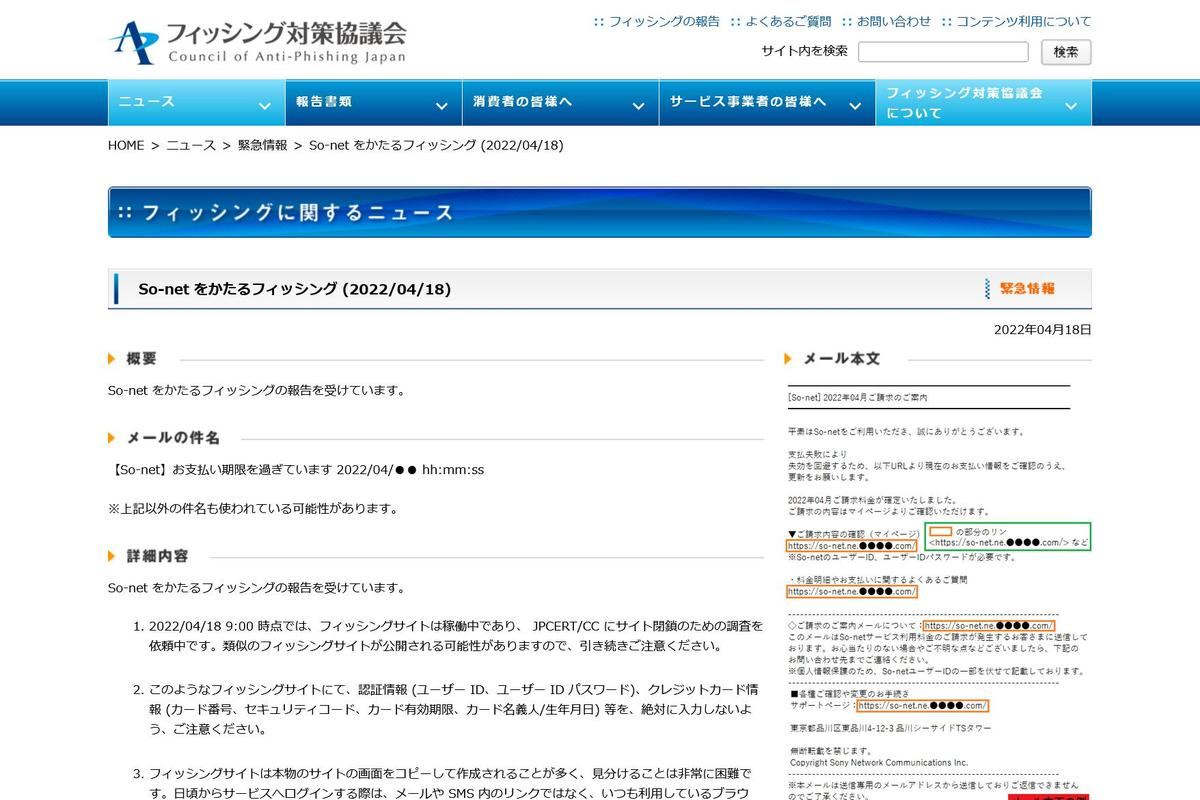This screenshot has height=800, width=1200.
Task: Open the お問い合わせ link
Action: pos(894,21)
